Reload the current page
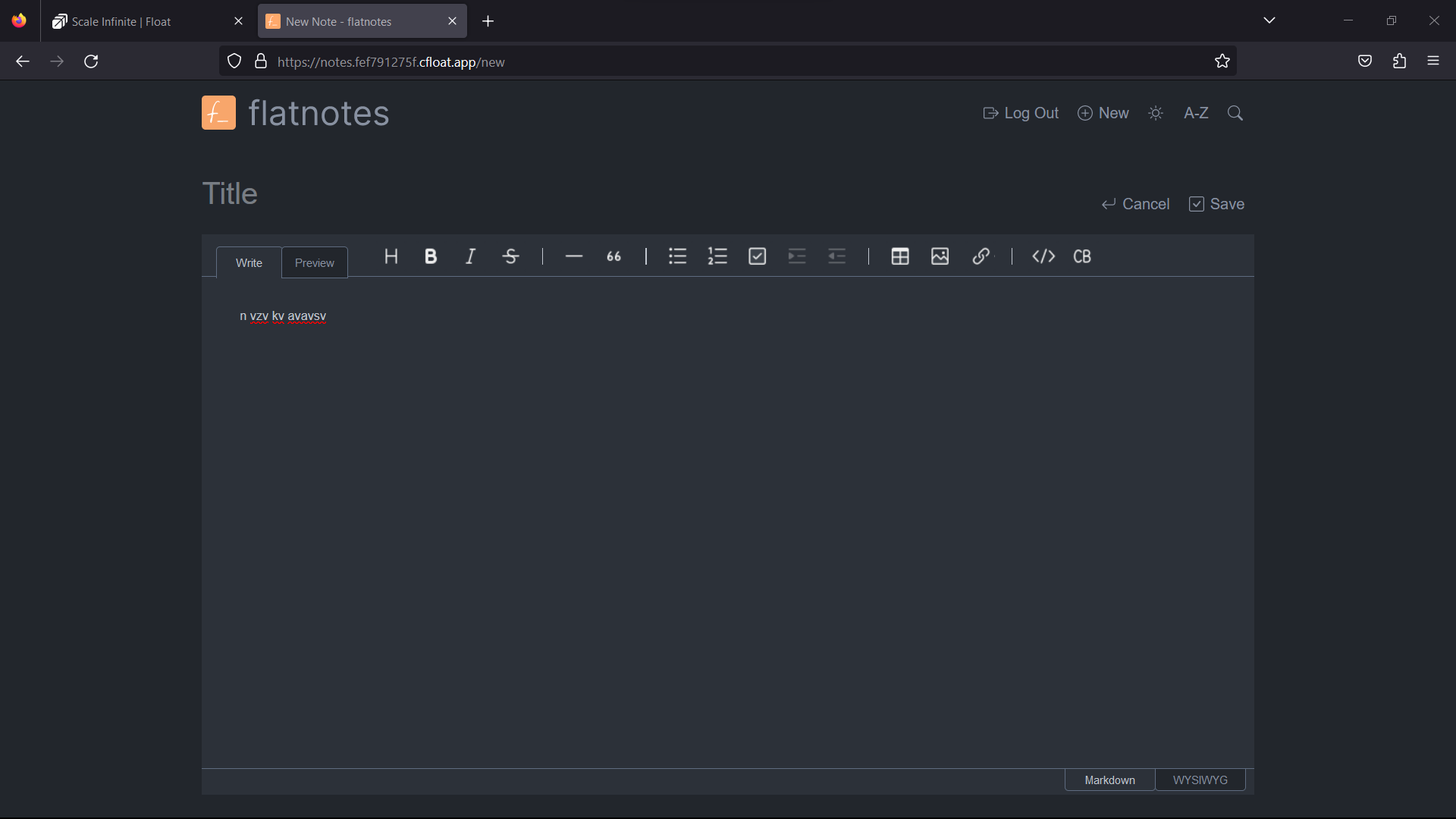 click(x=91, y=61)
